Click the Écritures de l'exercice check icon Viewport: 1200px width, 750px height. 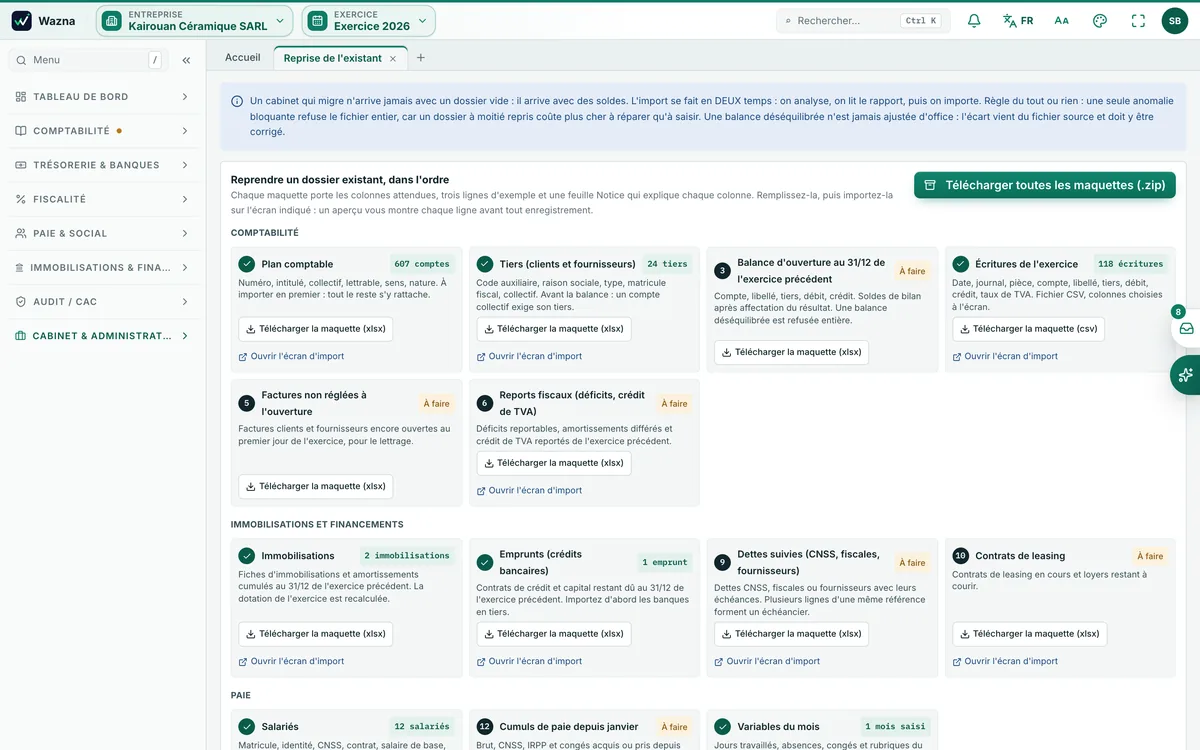pos(960,264)
